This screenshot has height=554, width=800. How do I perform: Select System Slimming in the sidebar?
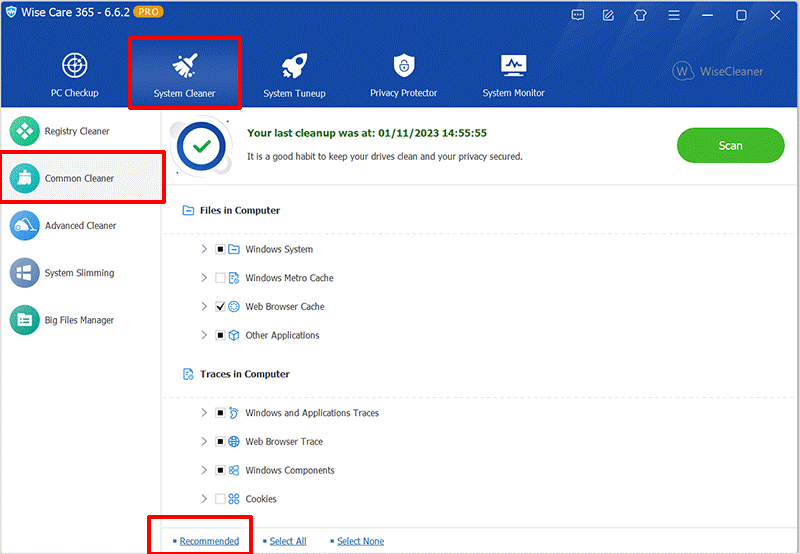[80, 273]
